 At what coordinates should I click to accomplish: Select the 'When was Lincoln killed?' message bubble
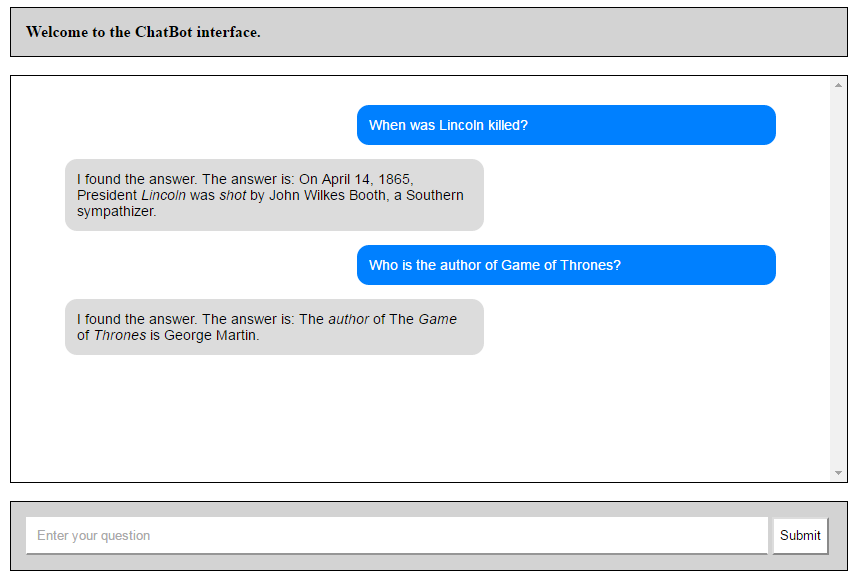(x=565, y=125)
